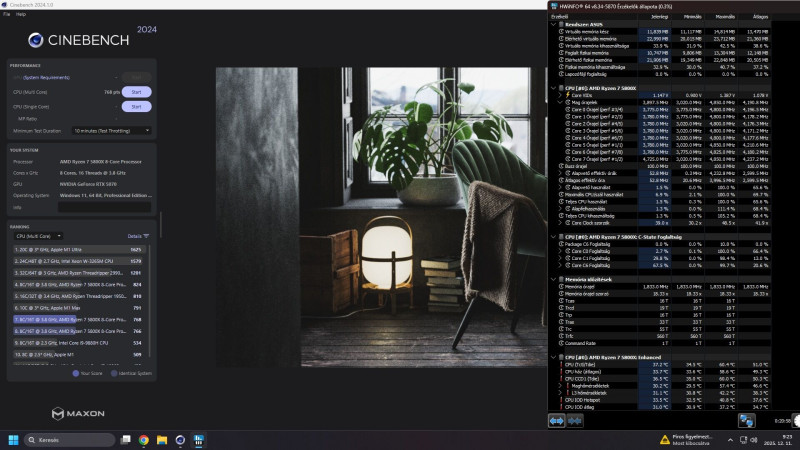Open the Cinebench File menu
Viewport: 800px width, 450px height.
click(7, 14)
